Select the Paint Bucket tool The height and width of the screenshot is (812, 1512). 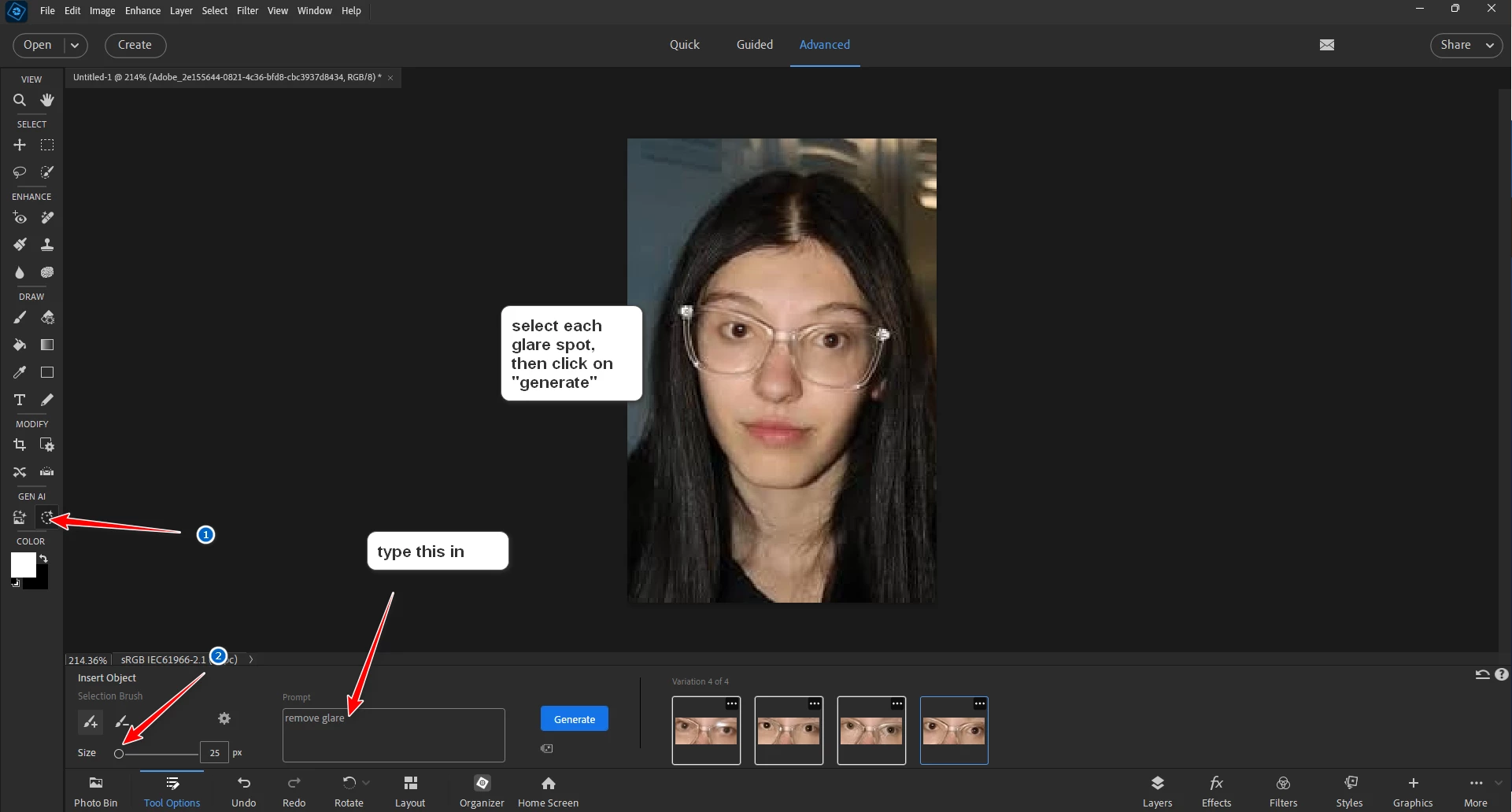coord(20,345)
